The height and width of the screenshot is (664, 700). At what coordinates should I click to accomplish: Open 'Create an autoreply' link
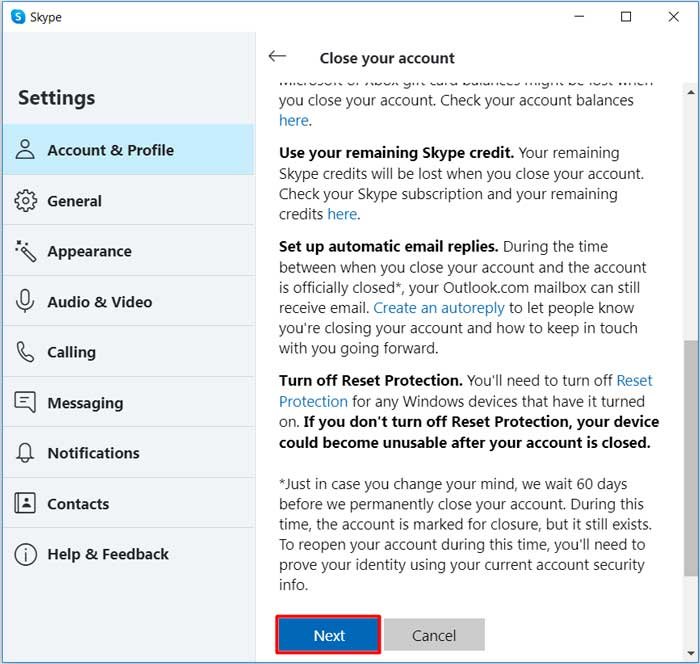[x=439, y=308]
